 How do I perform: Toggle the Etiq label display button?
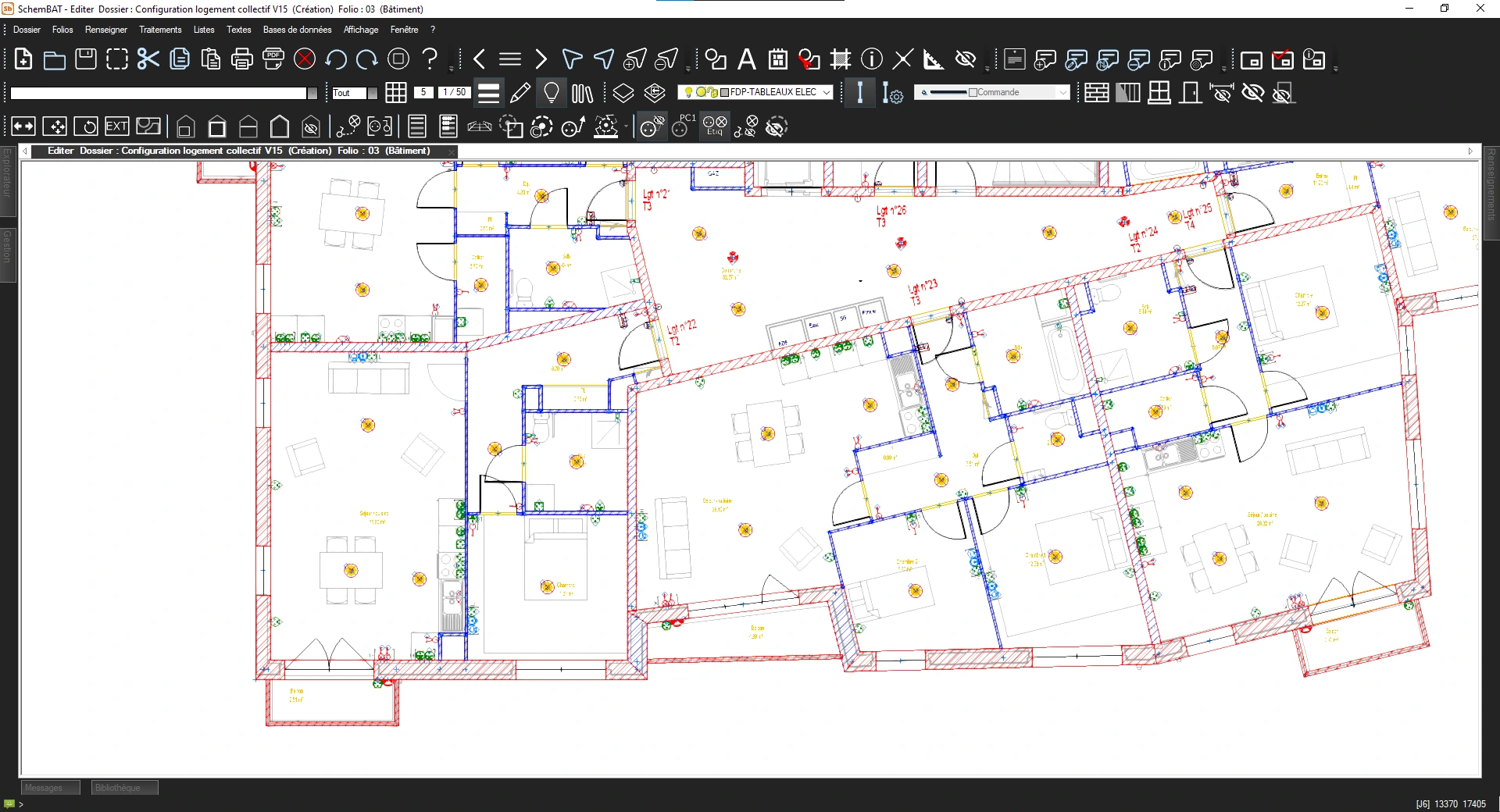click(x=714, y=126)
